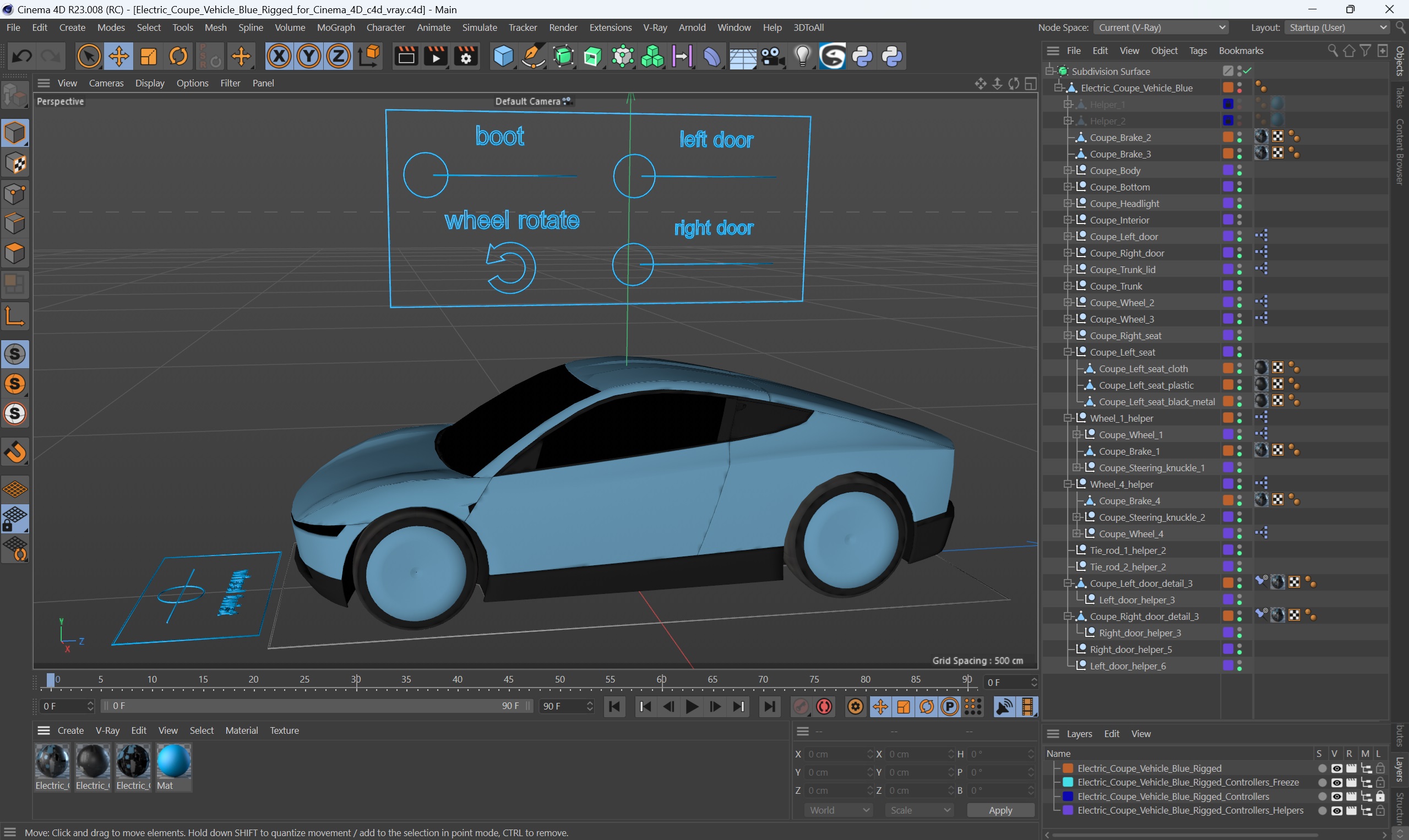Open Edit Render Settings icon
Viewport: 1409px width, 840px height.
point(466,56)
